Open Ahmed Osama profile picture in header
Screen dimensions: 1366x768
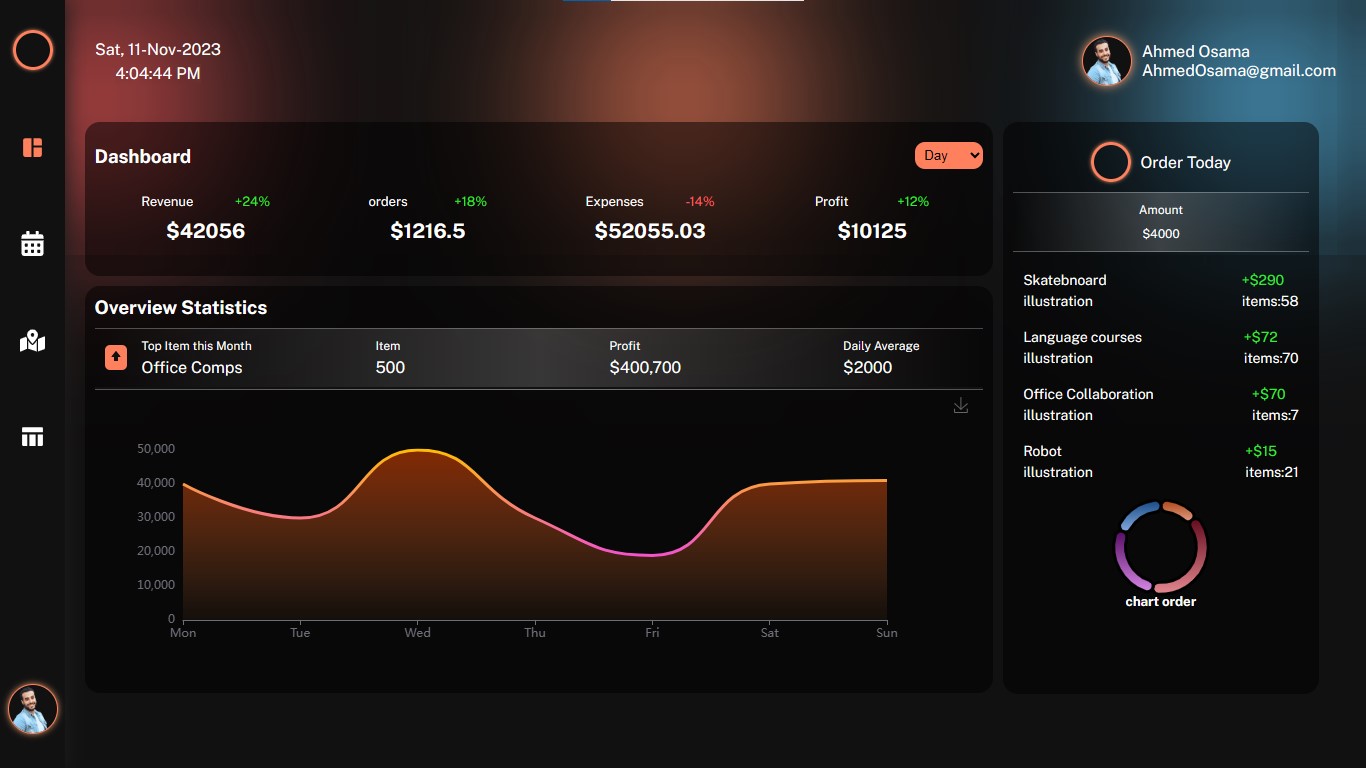pyautogui.click(x=1107, y=61)
